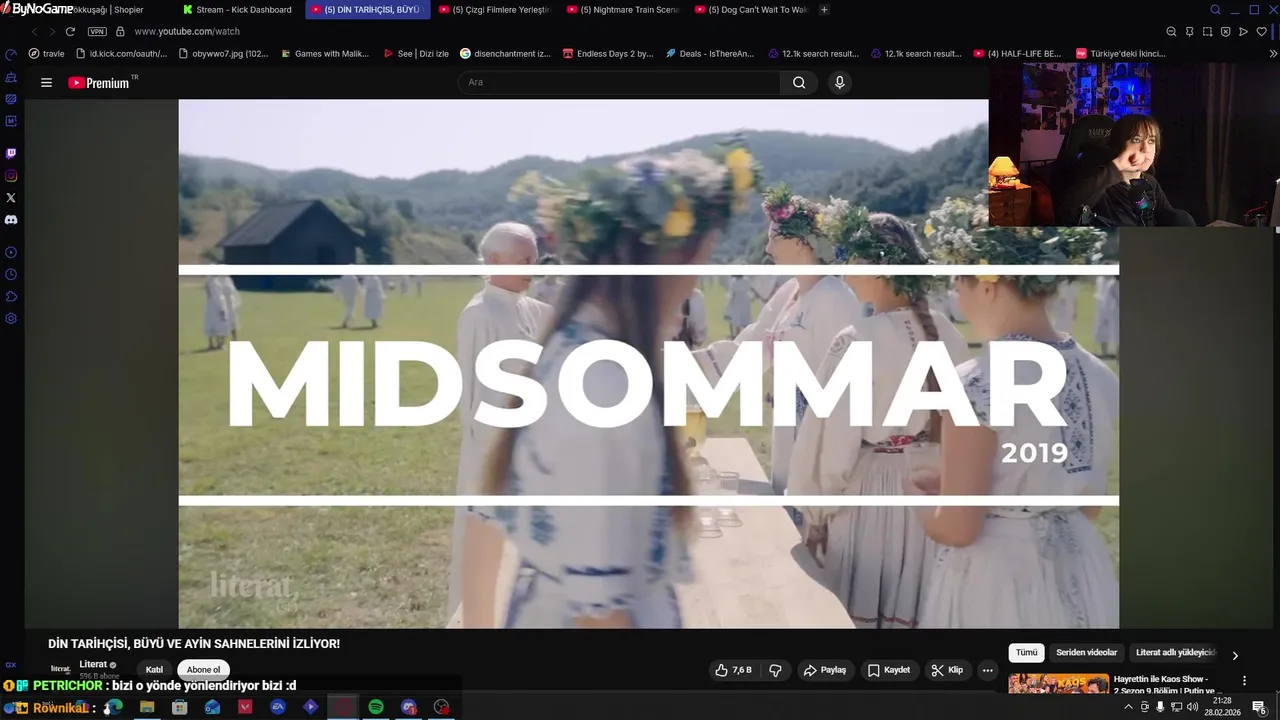Take a snapshot with the capture icon
The image size is (1280, 720).
(x=1207, y=32)
